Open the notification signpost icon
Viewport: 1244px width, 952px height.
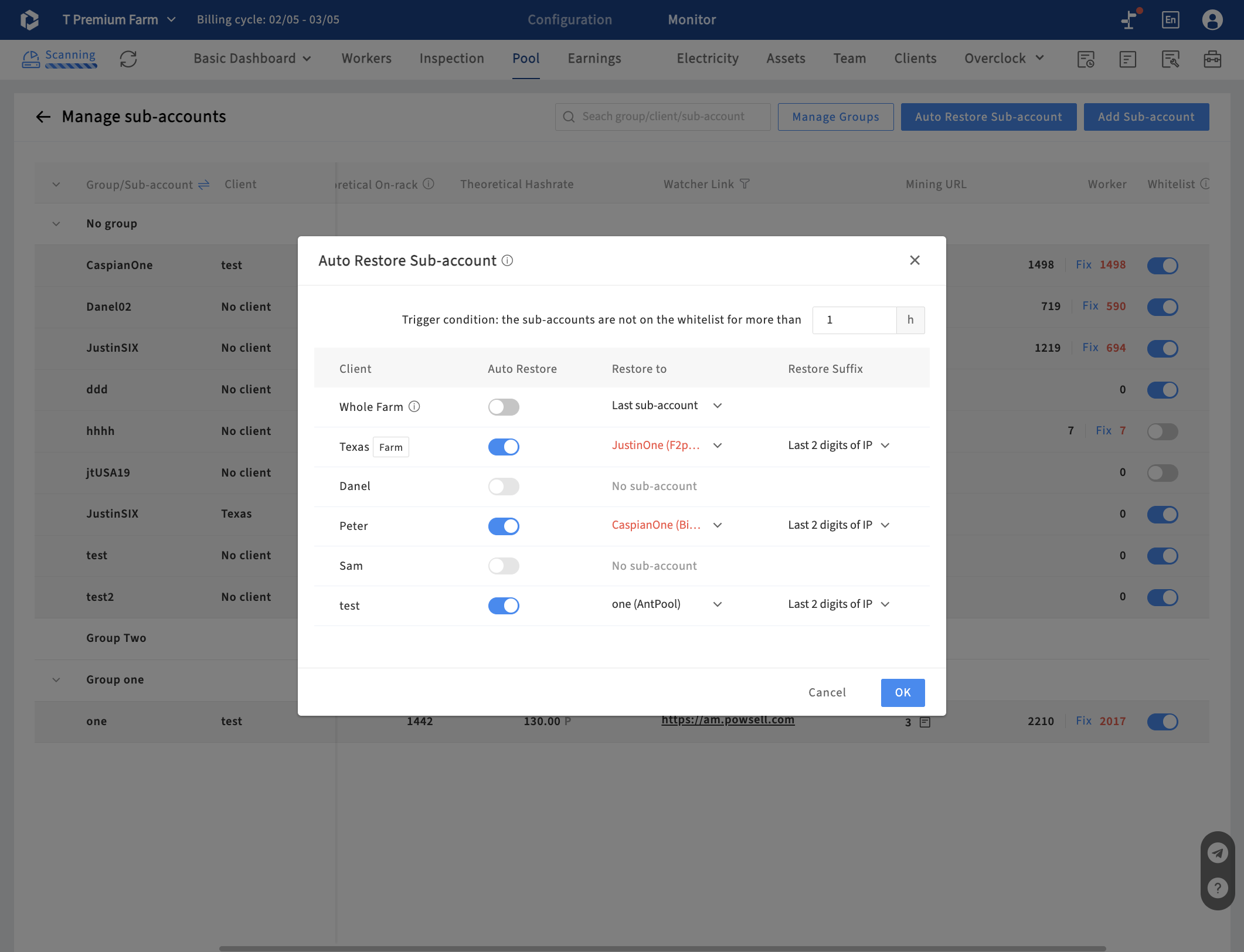click(x=1130, y=19)
